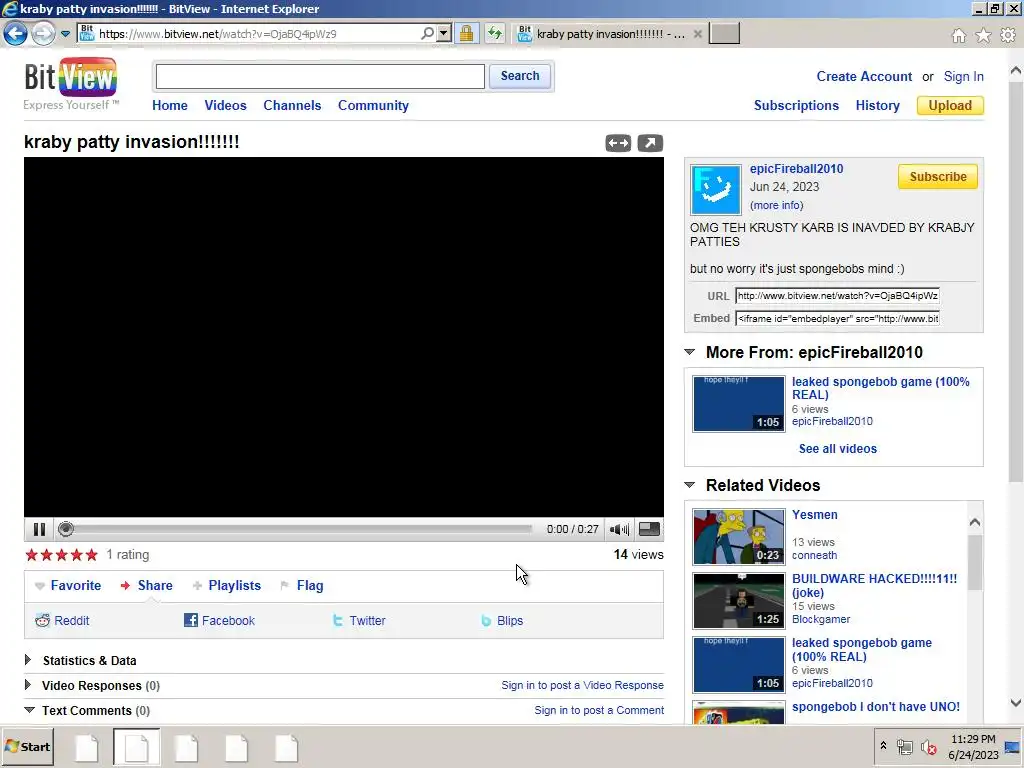Select the video URL field
This screenshot has height=768, width=1024.
tap(837, 295)
